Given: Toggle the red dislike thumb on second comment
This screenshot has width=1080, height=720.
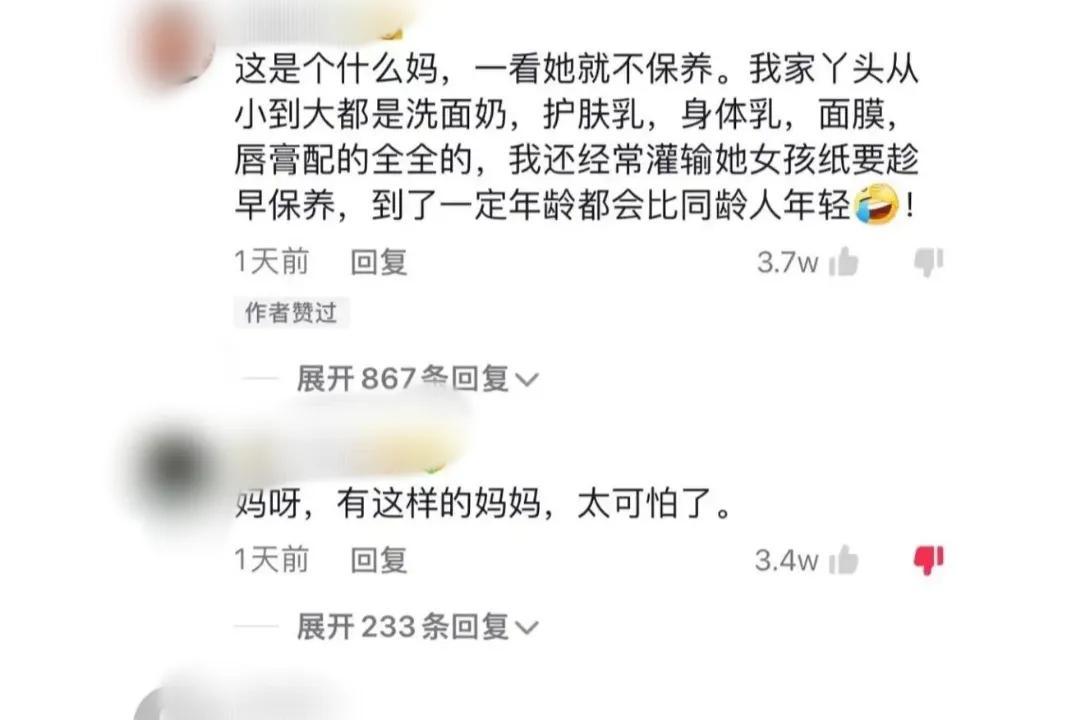Looking at the screenshot, I should click(x=928, y=560).
